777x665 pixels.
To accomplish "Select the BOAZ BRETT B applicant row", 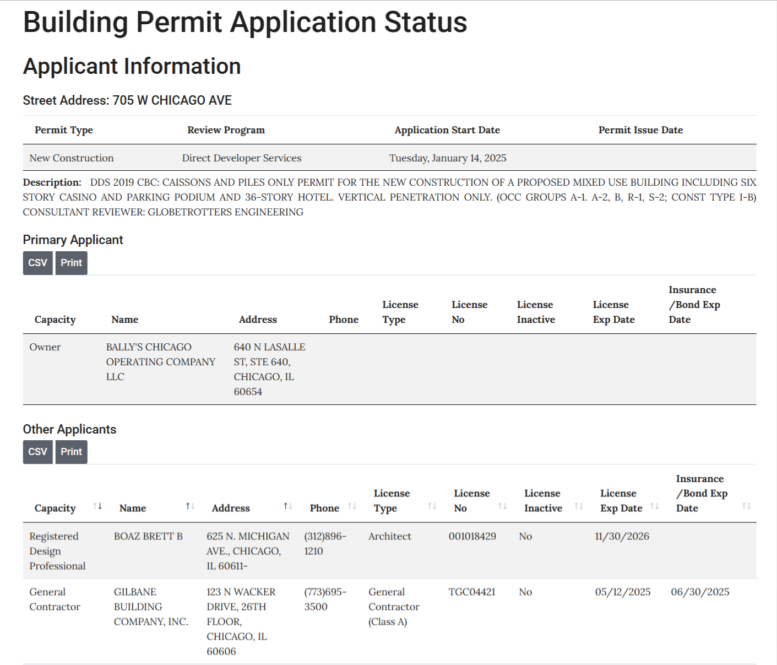I will (148, 537).
